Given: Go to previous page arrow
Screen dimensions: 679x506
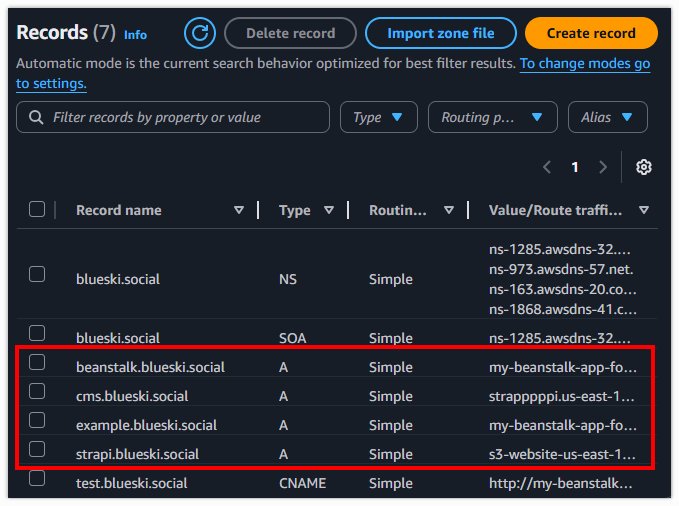Looking at the screenshot, I should [x=546, y=167].
